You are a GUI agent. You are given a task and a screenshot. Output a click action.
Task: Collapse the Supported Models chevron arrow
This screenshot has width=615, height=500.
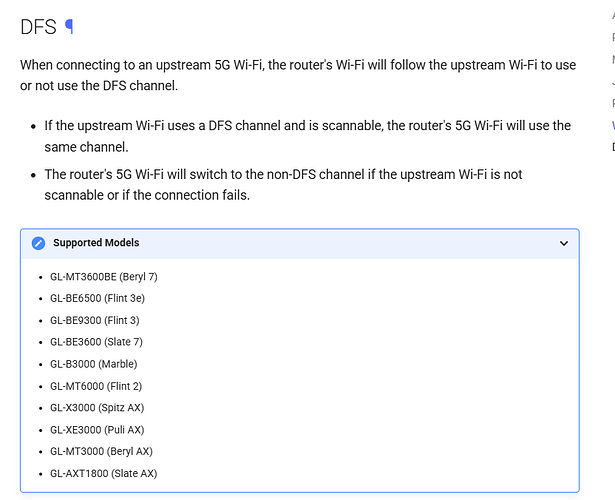(564, 243)
